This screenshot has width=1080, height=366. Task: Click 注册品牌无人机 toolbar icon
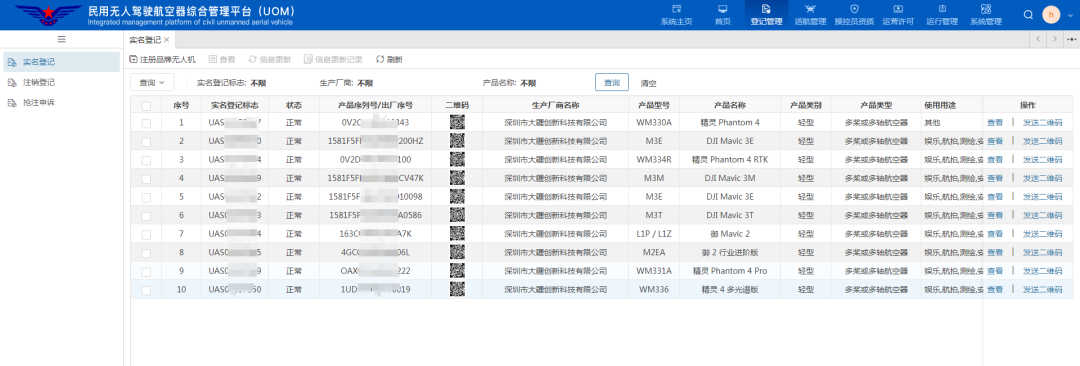click(133, 59)
